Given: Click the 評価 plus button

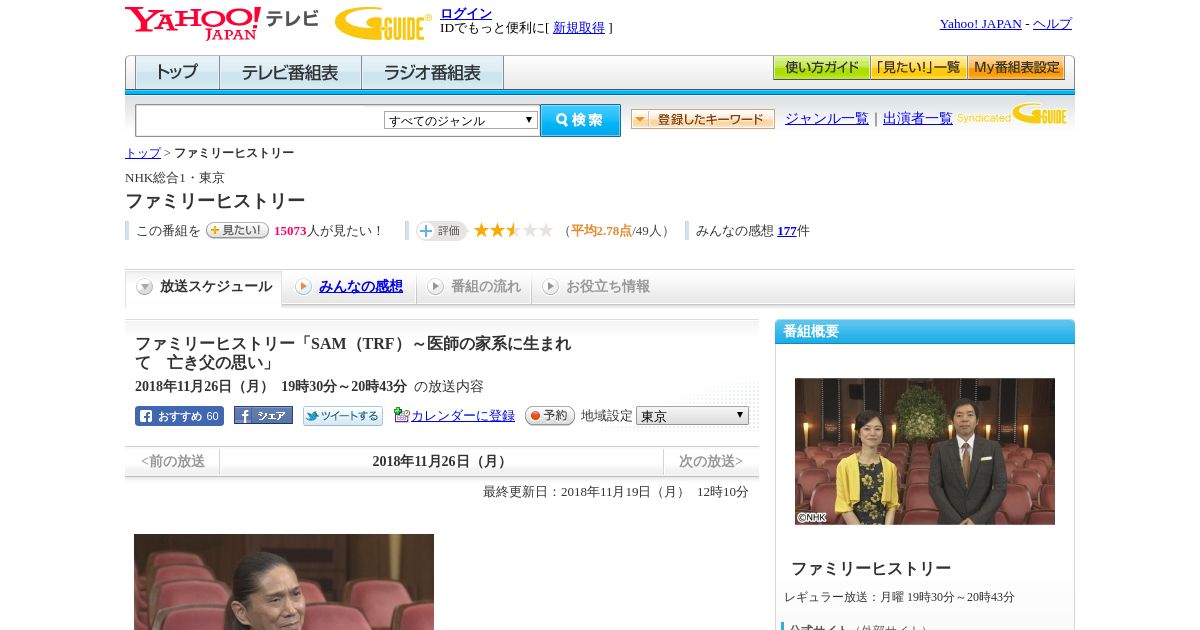Looking at the screenshot, I should tap(442, 231).
